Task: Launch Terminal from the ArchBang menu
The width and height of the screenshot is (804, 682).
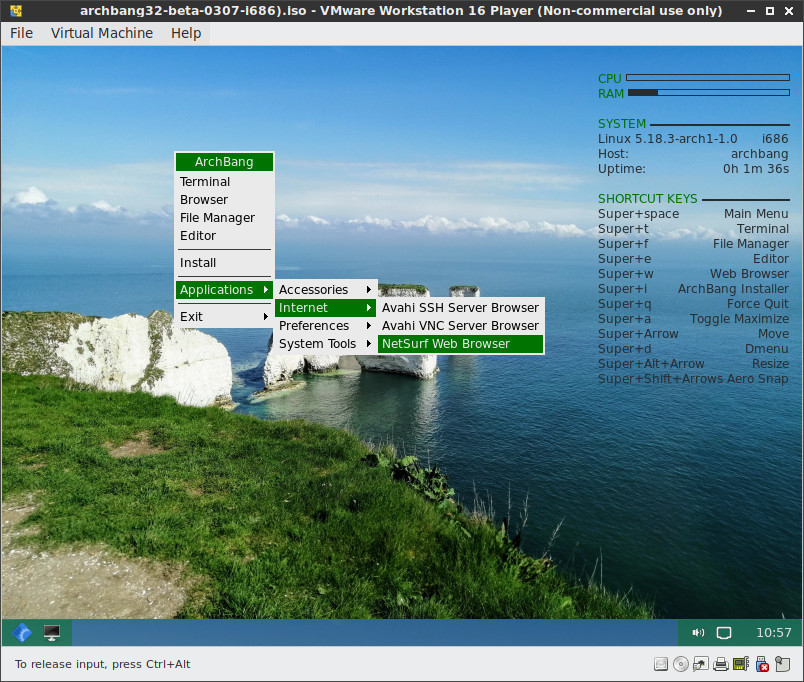Action: pos(224,182)
